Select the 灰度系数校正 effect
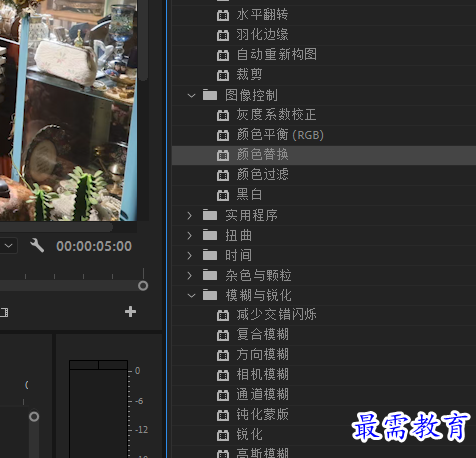Viewport: 476px width, 458px height. pos(276,115)
